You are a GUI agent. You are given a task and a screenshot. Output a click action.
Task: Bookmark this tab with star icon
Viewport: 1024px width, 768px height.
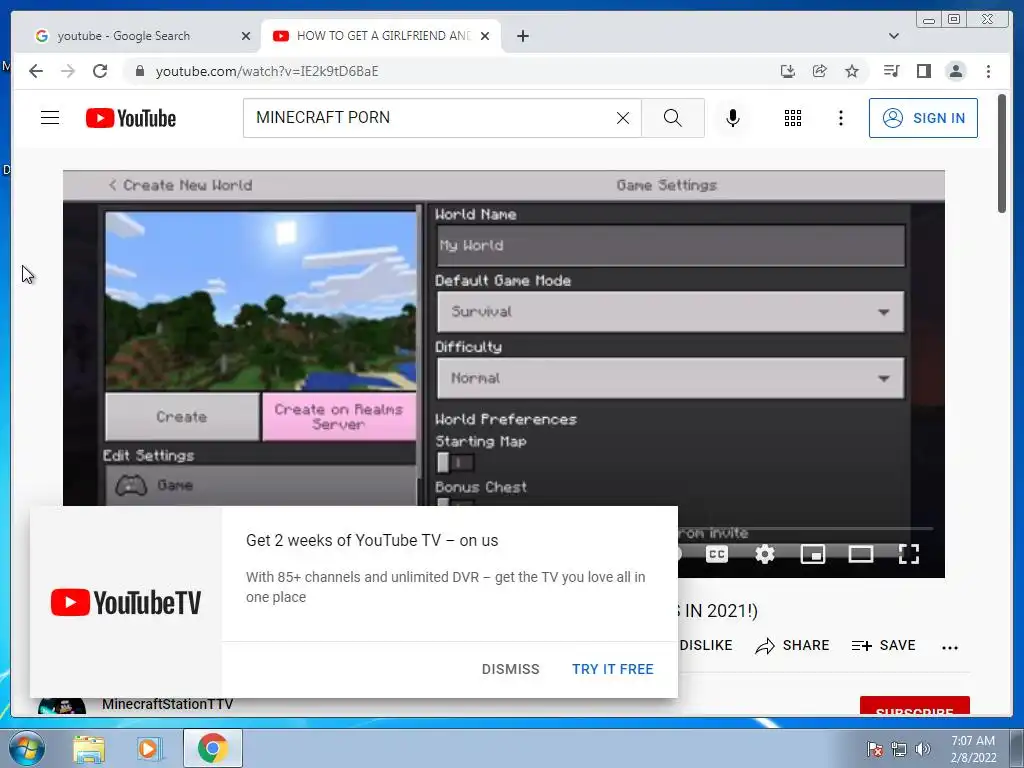[x=852, y=71]
